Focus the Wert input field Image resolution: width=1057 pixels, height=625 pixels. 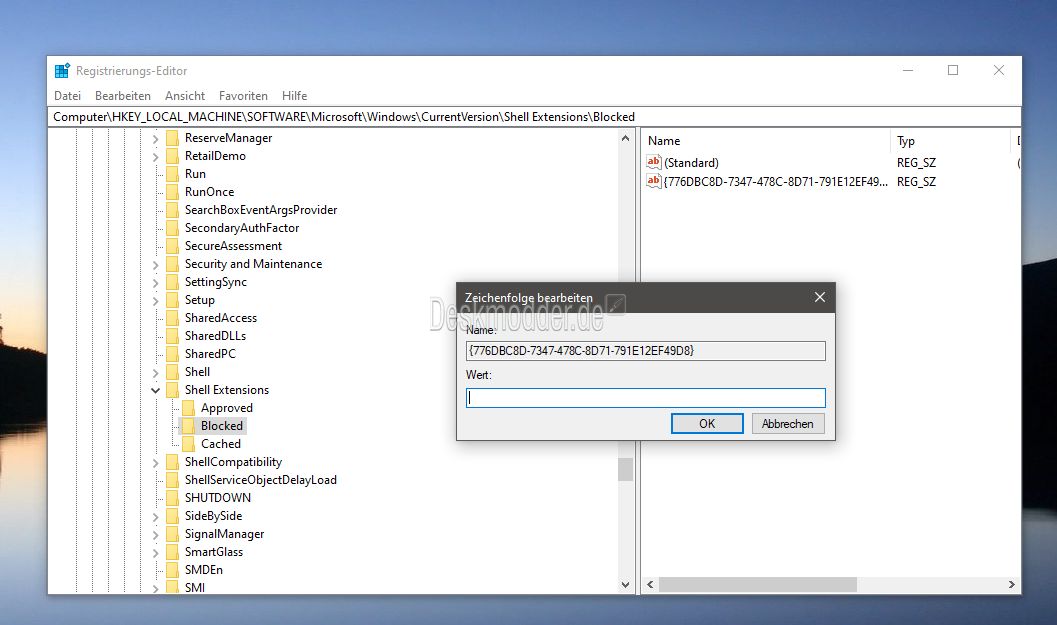tap(646, 398)
